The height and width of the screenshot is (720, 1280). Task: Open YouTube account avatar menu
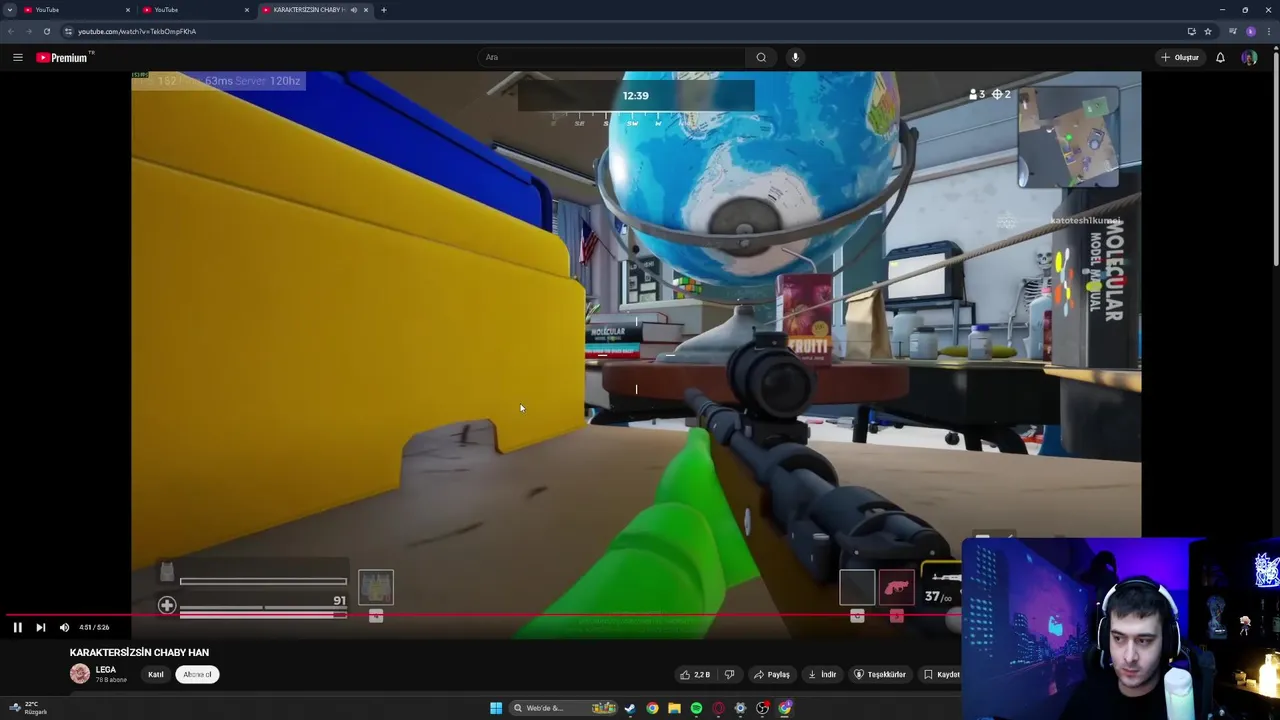tap(1249, 57)
